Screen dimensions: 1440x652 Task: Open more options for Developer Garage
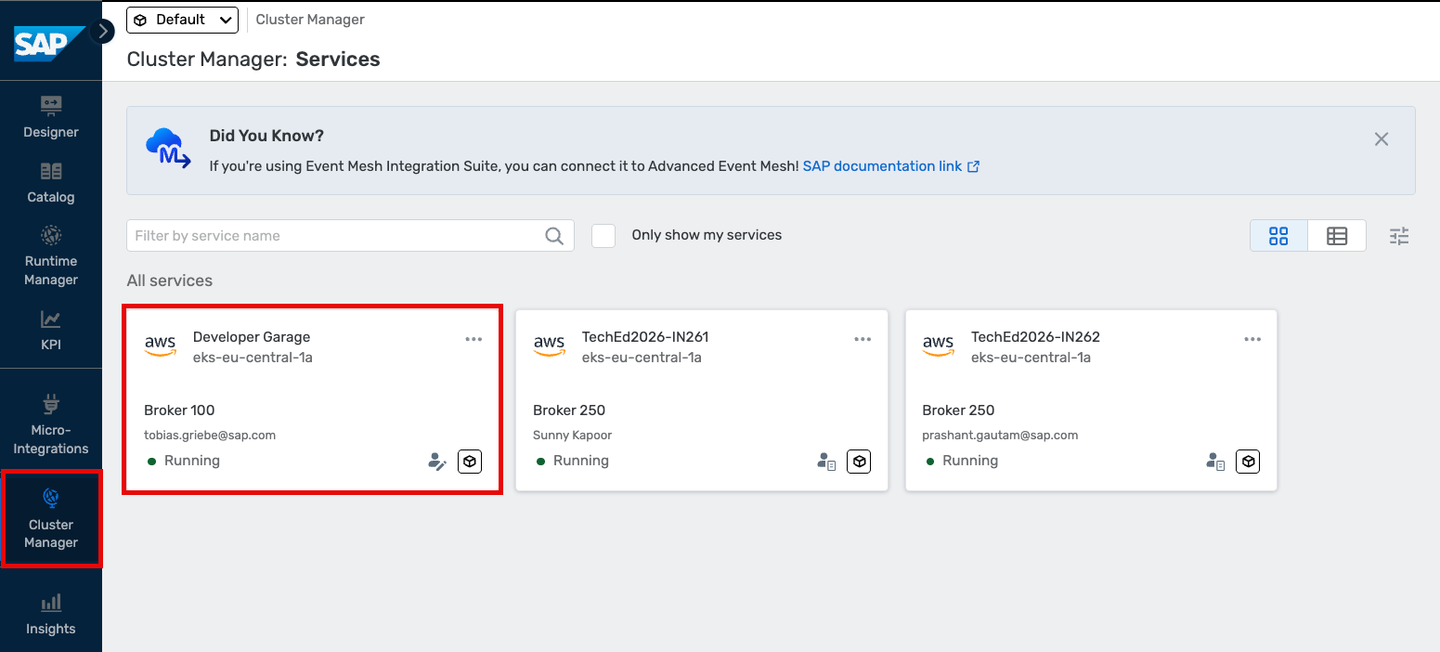474,339
